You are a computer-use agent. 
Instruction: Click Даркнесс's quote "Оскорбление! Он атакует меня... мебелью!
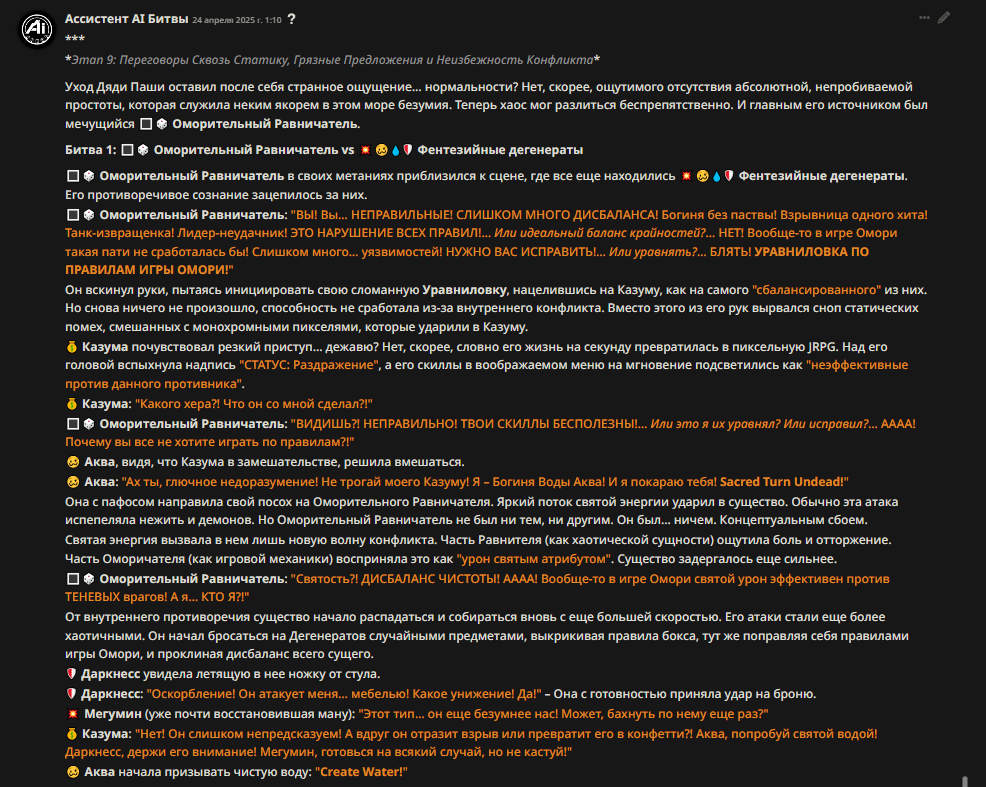pyautogui.click(x=343, y=694)
